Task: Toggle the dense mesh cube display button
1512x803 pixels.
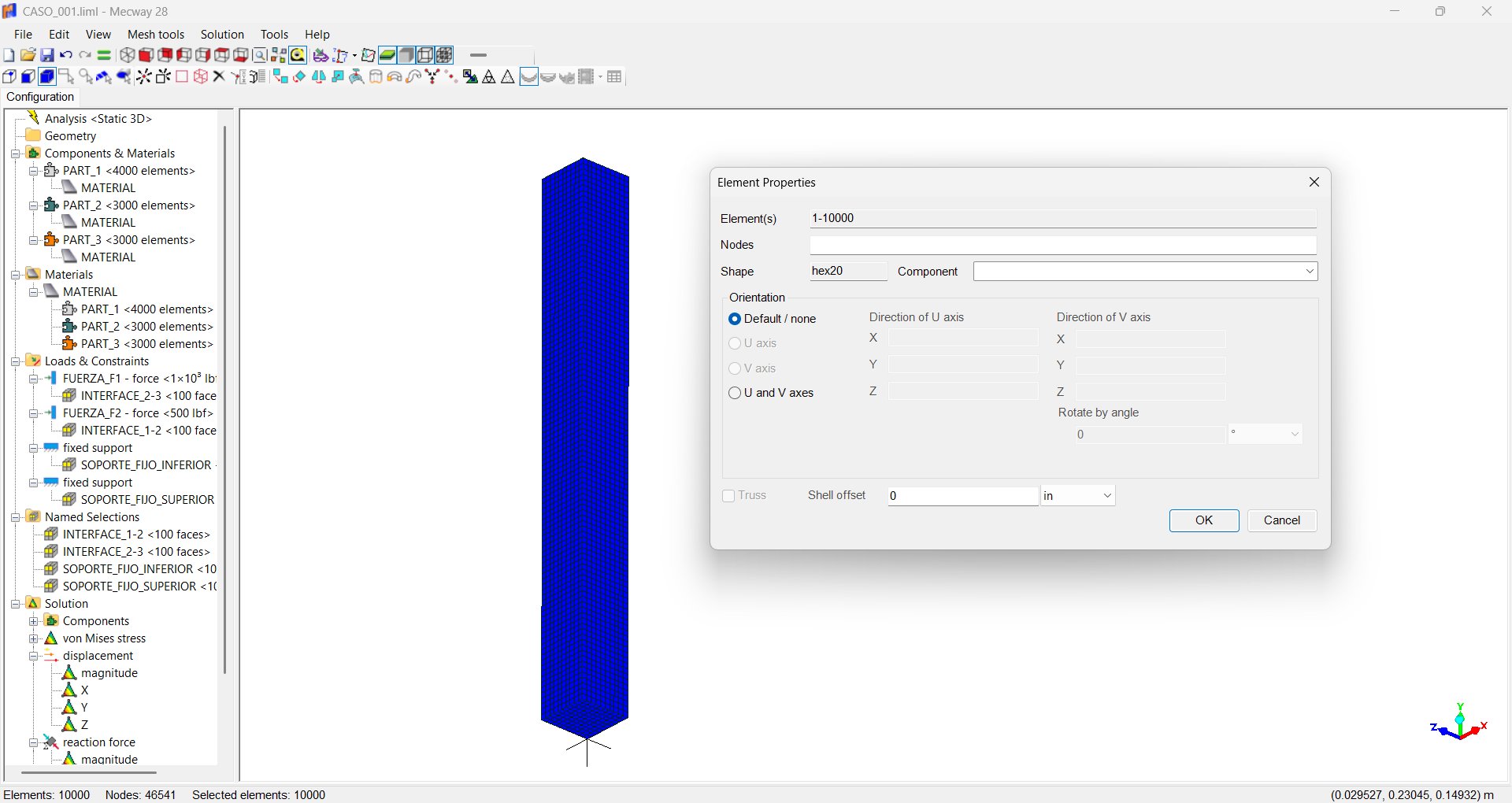Action: (444, 55)
